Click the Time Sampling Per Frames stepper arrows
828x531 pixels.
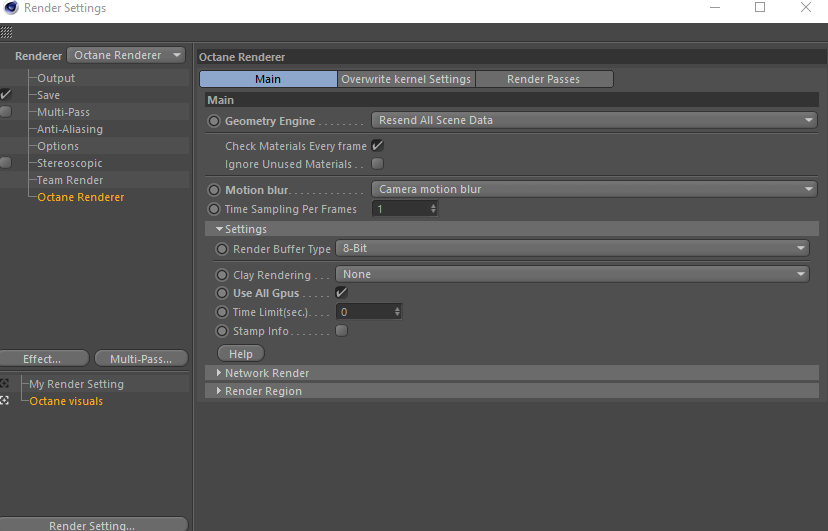pos(433,209)
